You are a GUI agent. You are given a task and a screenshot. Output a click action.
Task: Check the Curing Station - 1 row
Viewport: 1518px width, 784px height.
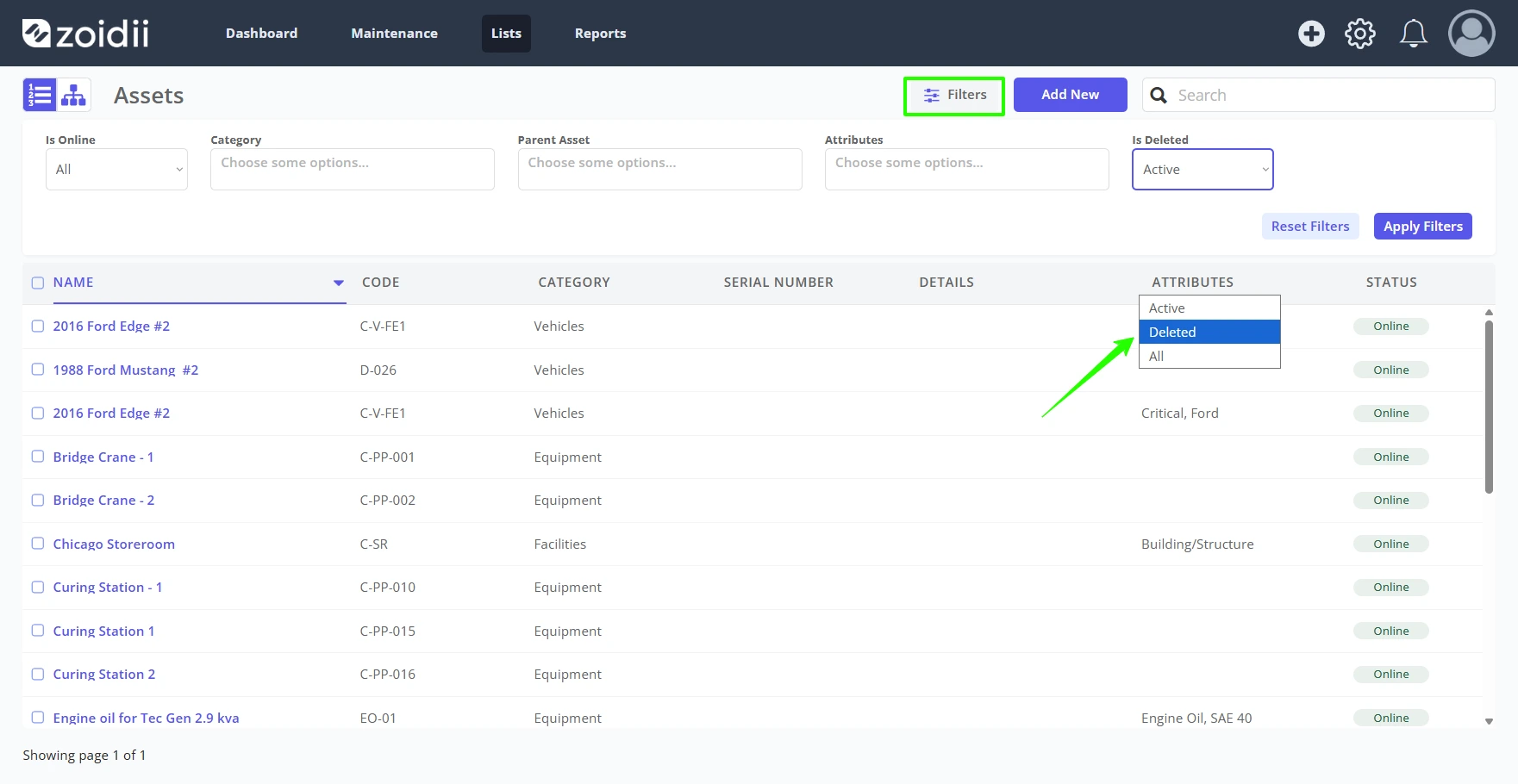38,587
